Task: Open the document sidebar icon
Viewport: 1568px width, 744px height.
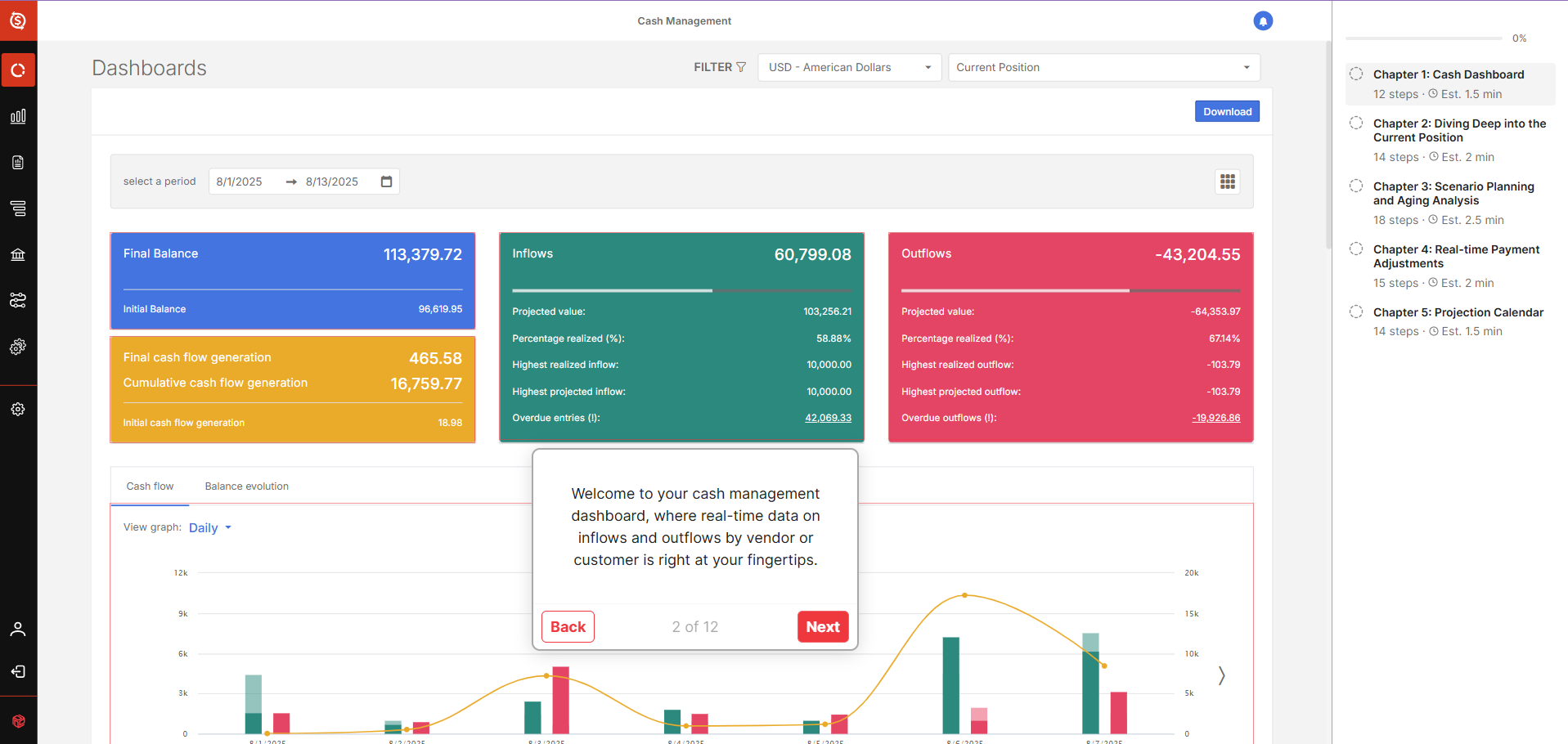Action: coord(18,163)
